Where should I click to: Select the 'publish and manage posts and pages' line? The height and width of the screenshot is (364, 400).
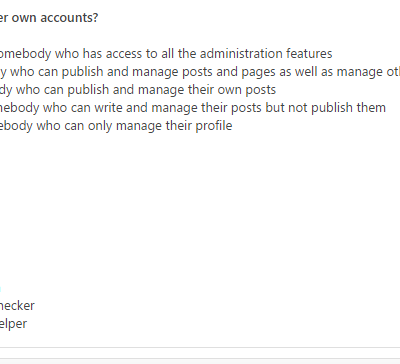click(x=200, y=72)
